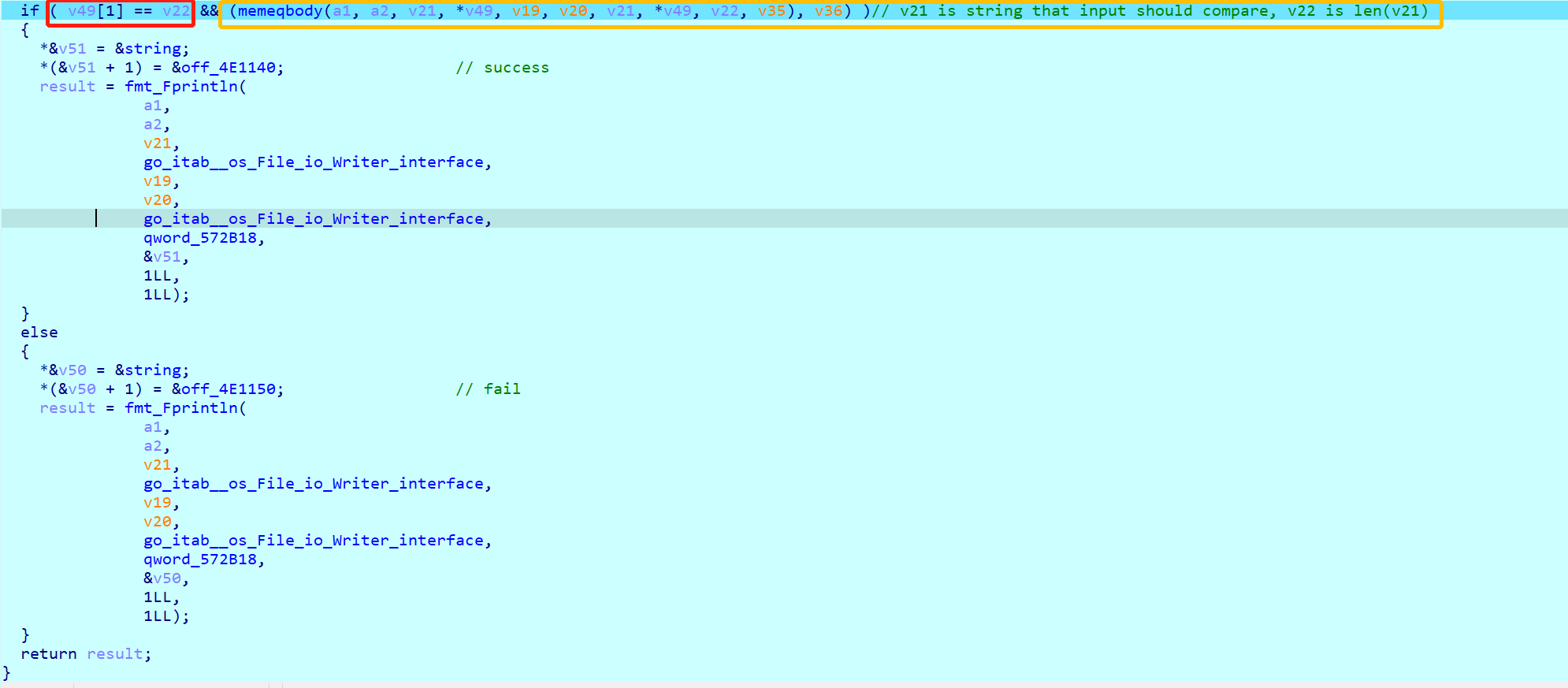
Task: Click &string on the v51 assignment line
Action: 148,49
